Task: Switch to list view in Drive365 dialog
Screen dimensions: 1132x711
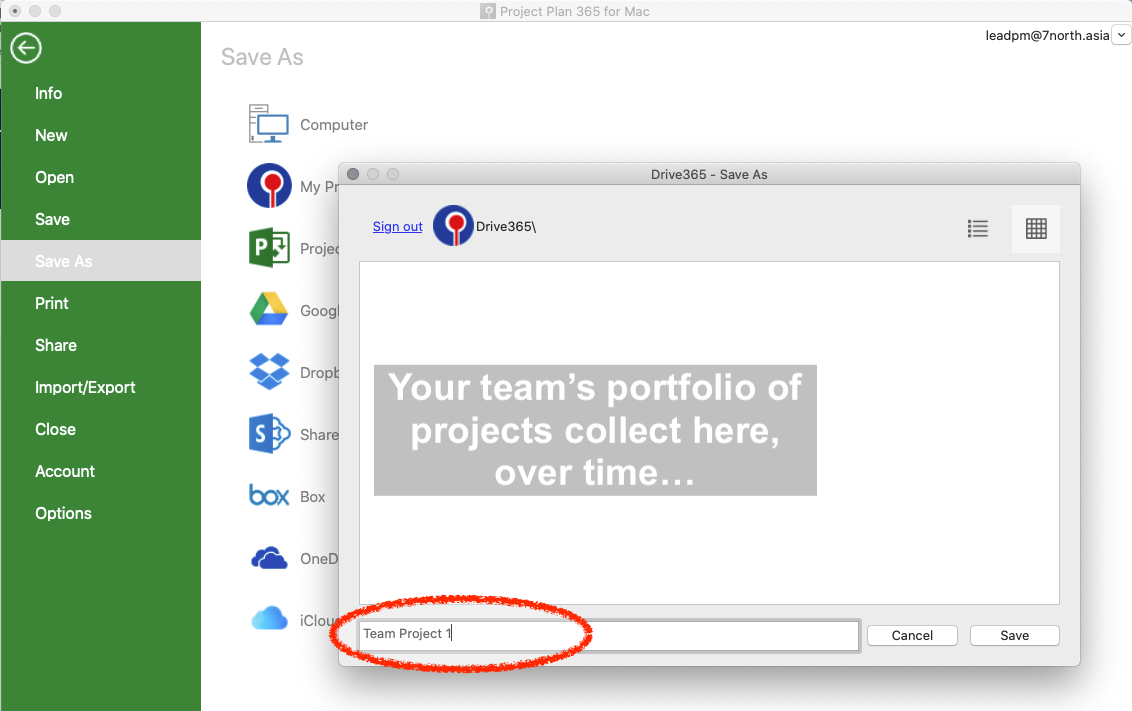Action: click(978, 229)
